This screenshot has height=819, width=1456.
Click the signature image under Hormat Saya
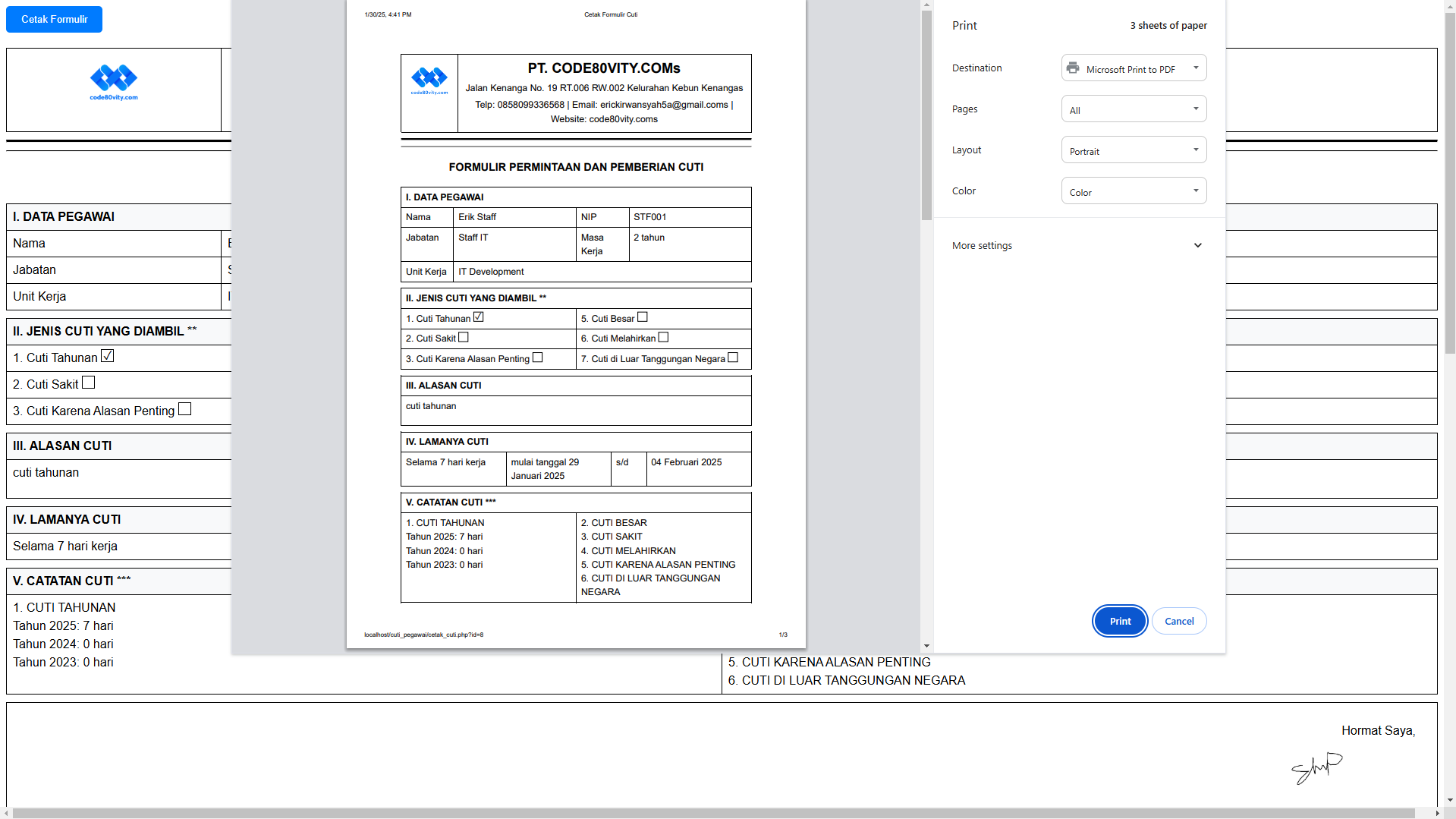pyautogui.click(x=1316, y=768)
